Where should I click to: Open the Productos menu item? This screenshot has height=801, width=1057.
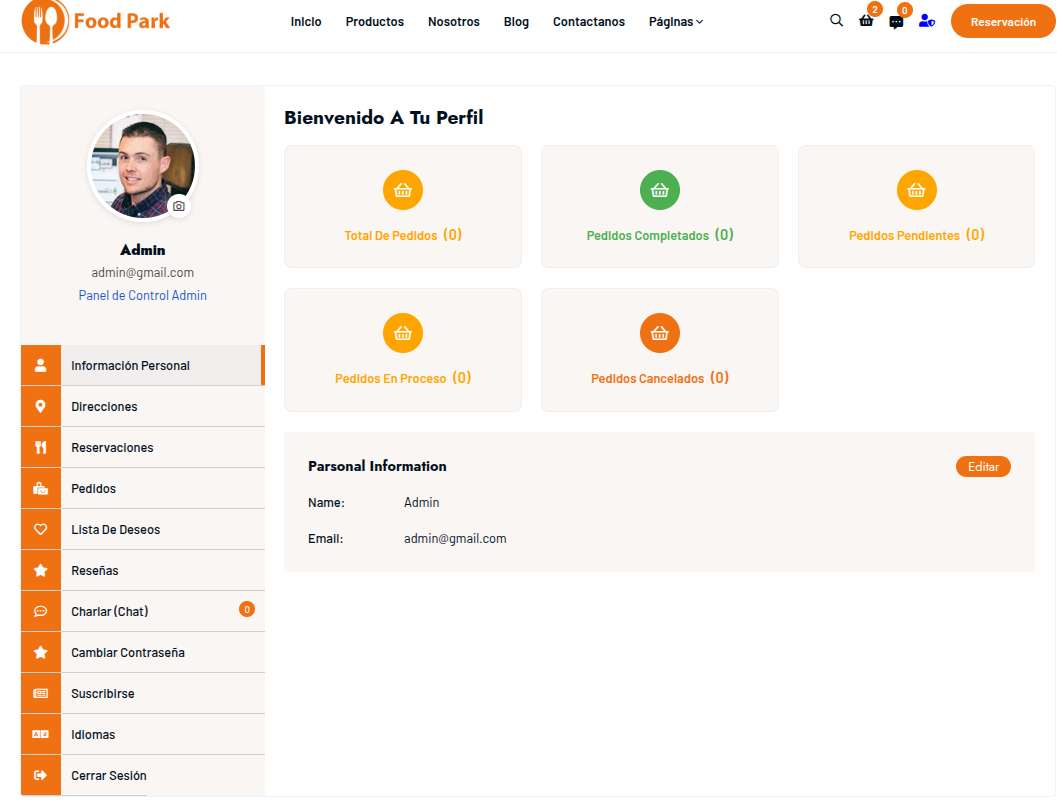pos(375,22)
